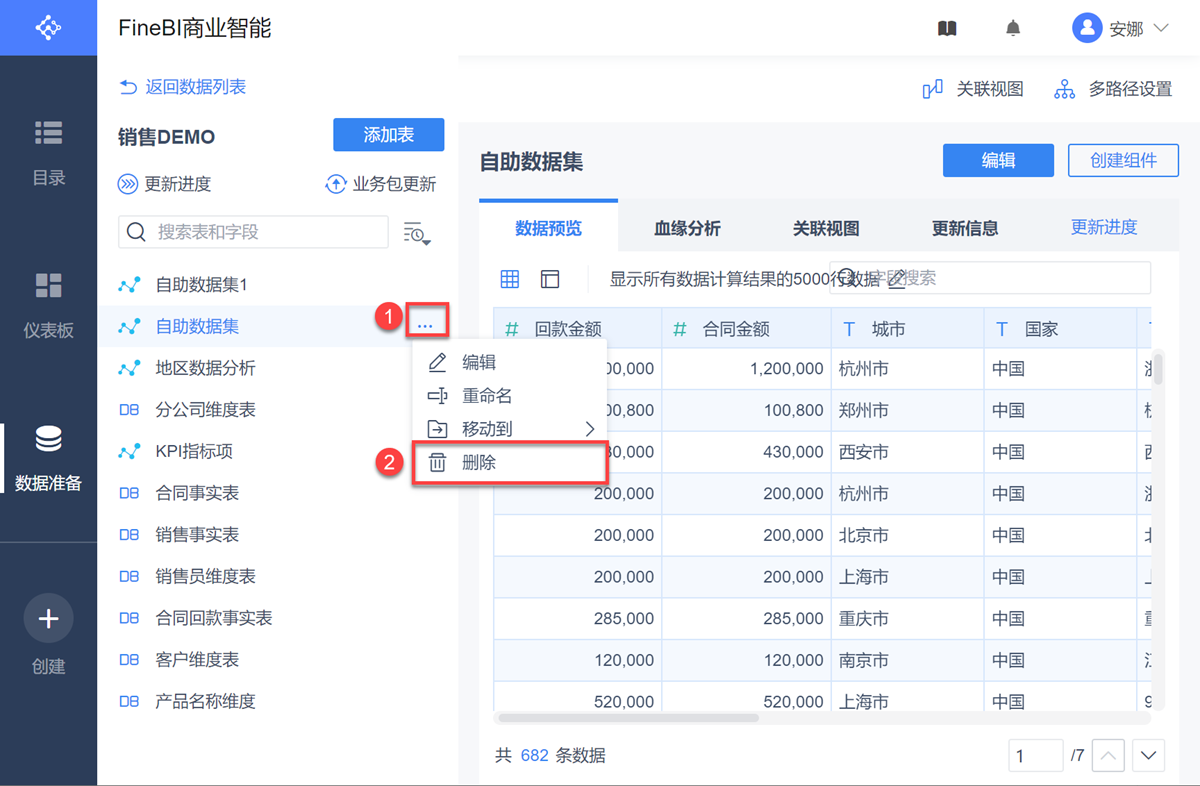Open notifications bell icon
Screen dimensions: 1200x786
[x=1013, y=29]
